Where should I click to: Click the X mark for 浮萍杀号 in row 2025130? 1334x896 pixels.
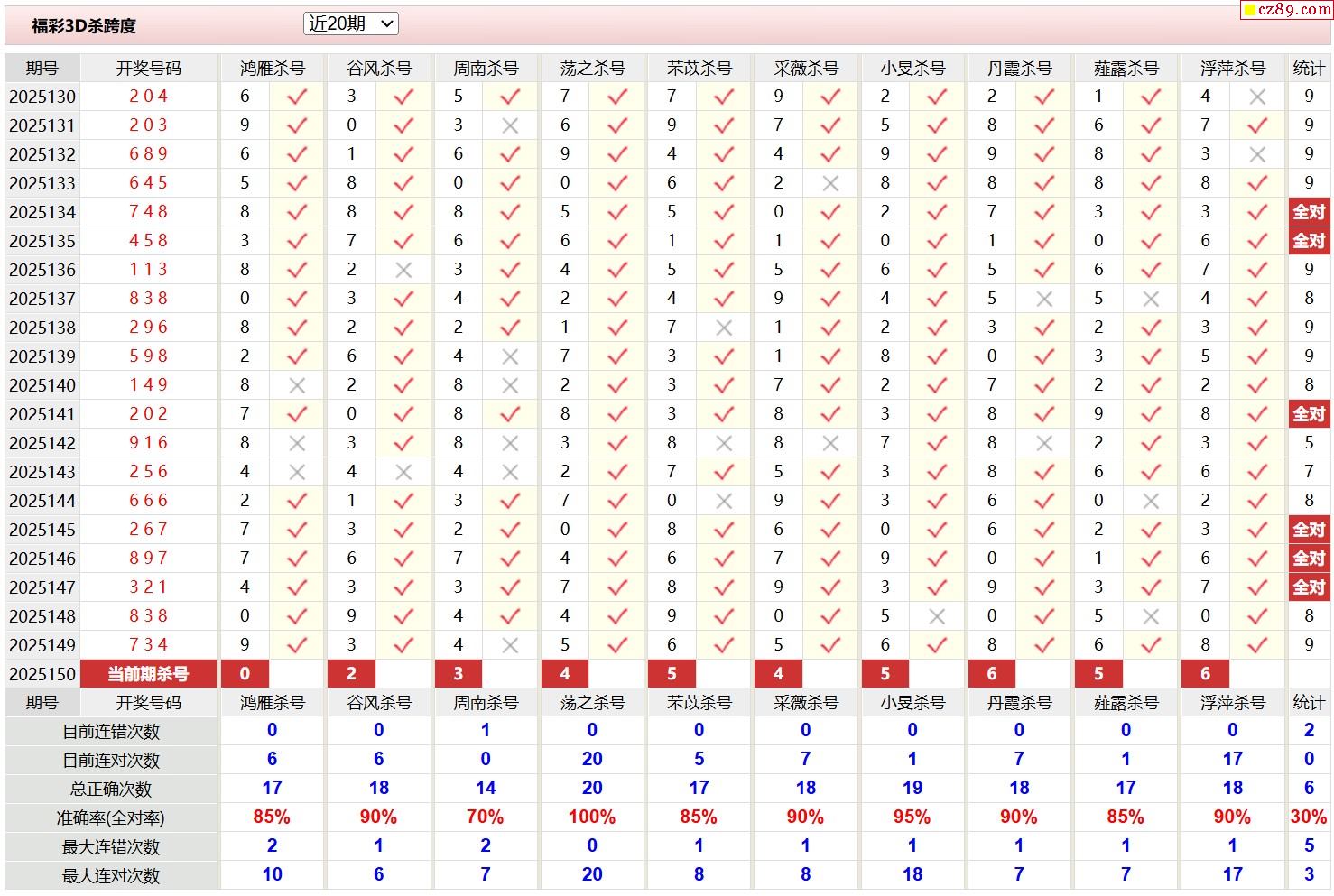1257,97
